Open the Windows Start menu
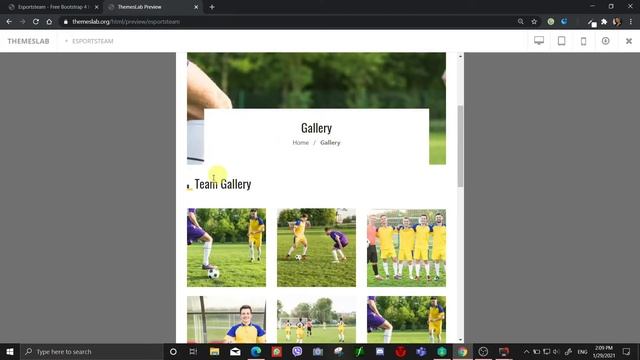This screenshot has width=640, height=360. click(x=10, y=351)
